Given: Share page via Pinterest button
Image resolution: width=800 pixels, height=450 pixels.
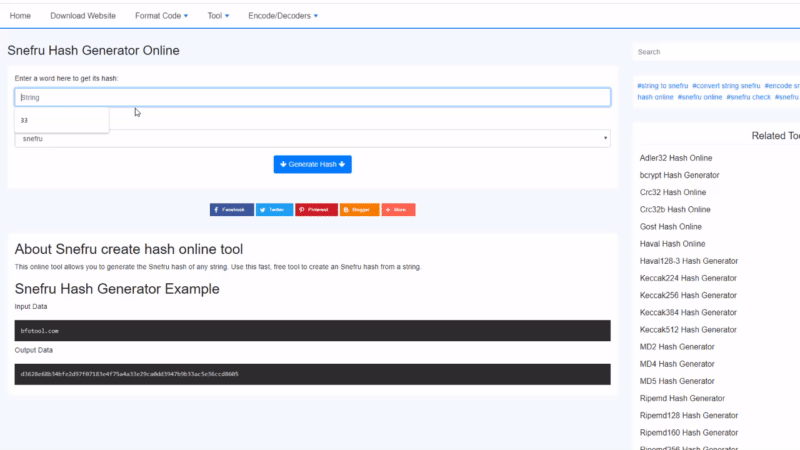Looking at the screenshot, I should [316, 210].
